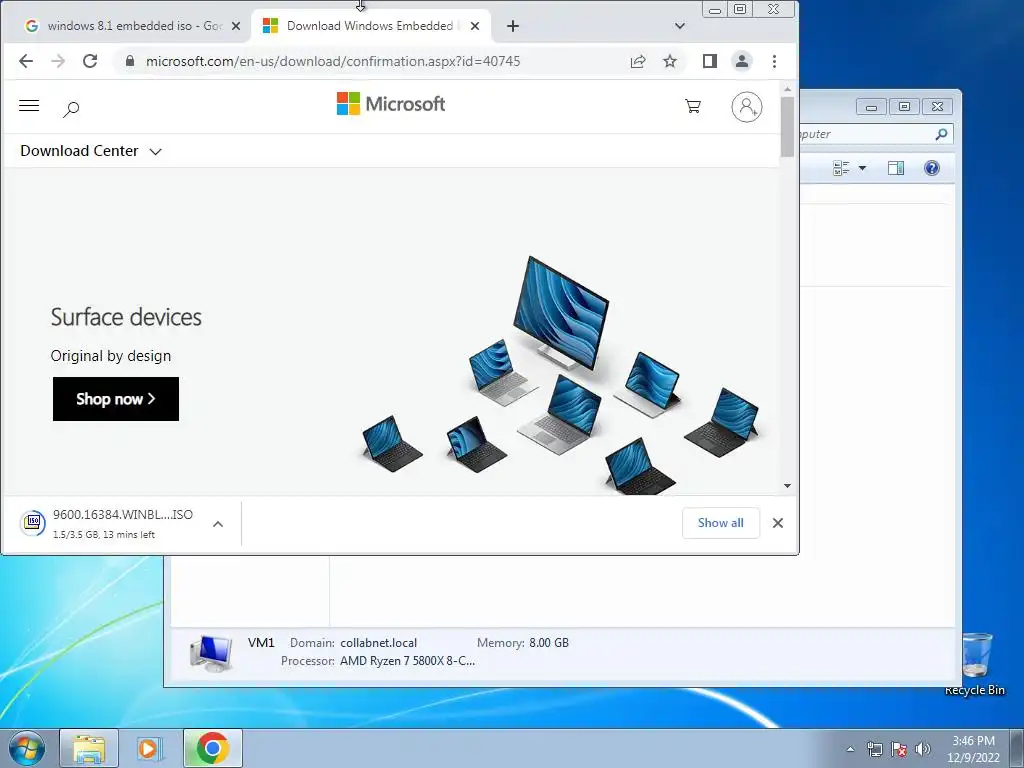The height and width of the screenshot is (768, 1024).
Task: Open the Windows Start menu
Action: click(x=27, y=748)
